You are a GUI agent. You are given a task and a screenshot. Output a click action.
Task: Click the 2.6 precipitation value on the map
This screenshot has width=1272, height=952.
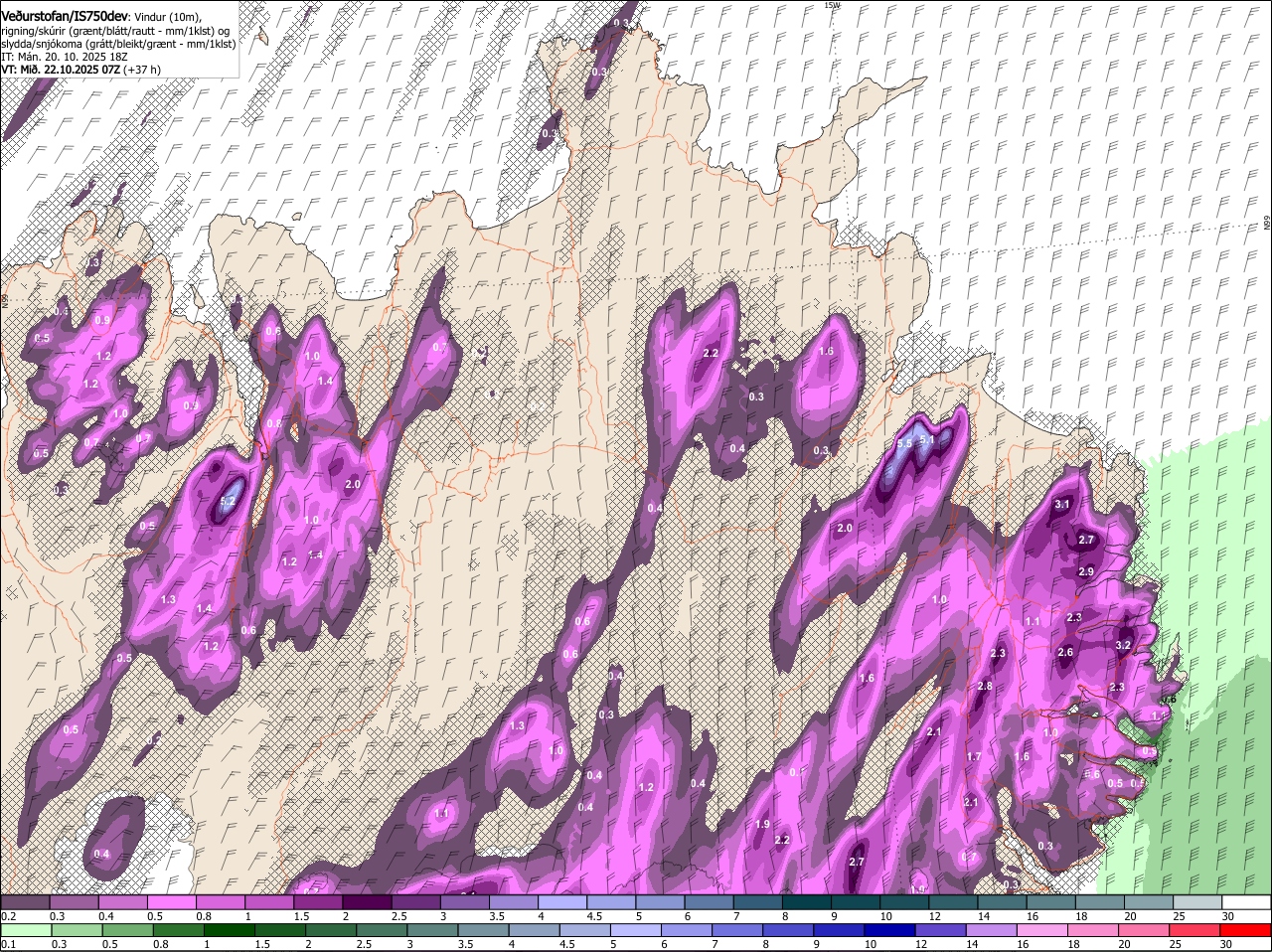tap(1065, 653)
